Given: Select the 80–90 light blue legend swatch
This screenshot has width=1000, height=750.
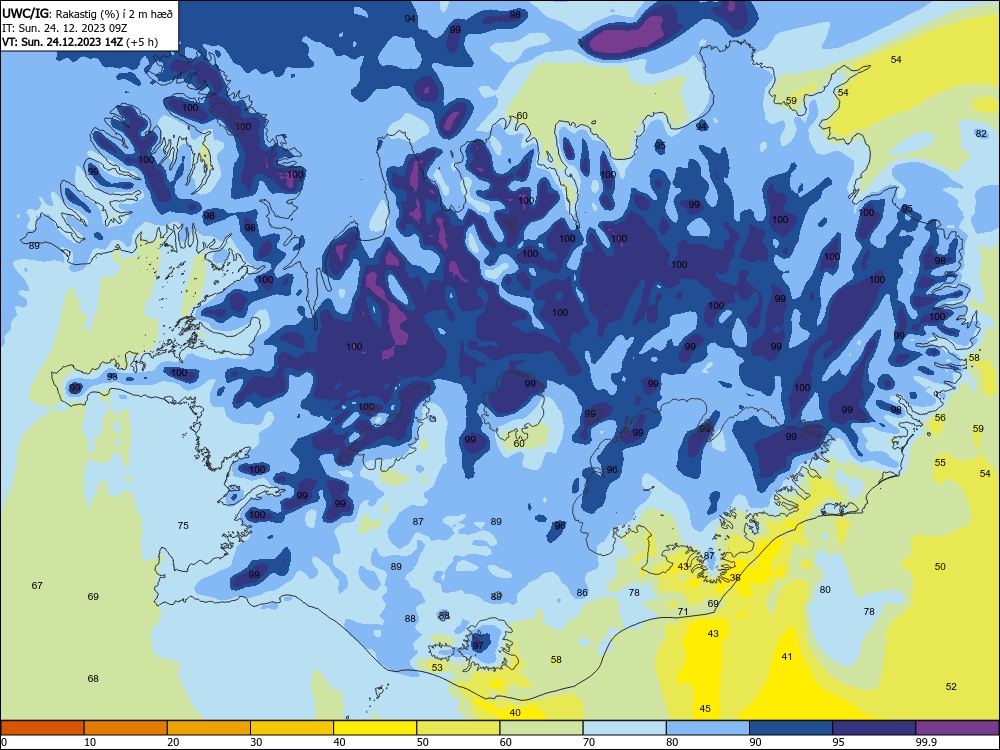Looking at the screenshot, I should tap(708, 728).
